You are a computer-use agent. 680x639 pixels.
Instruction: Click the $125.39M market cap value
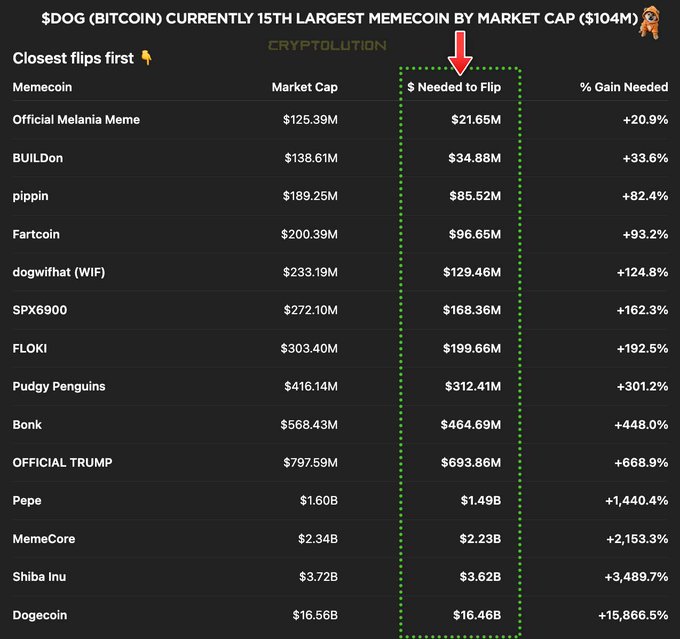(x=310, y=119)
